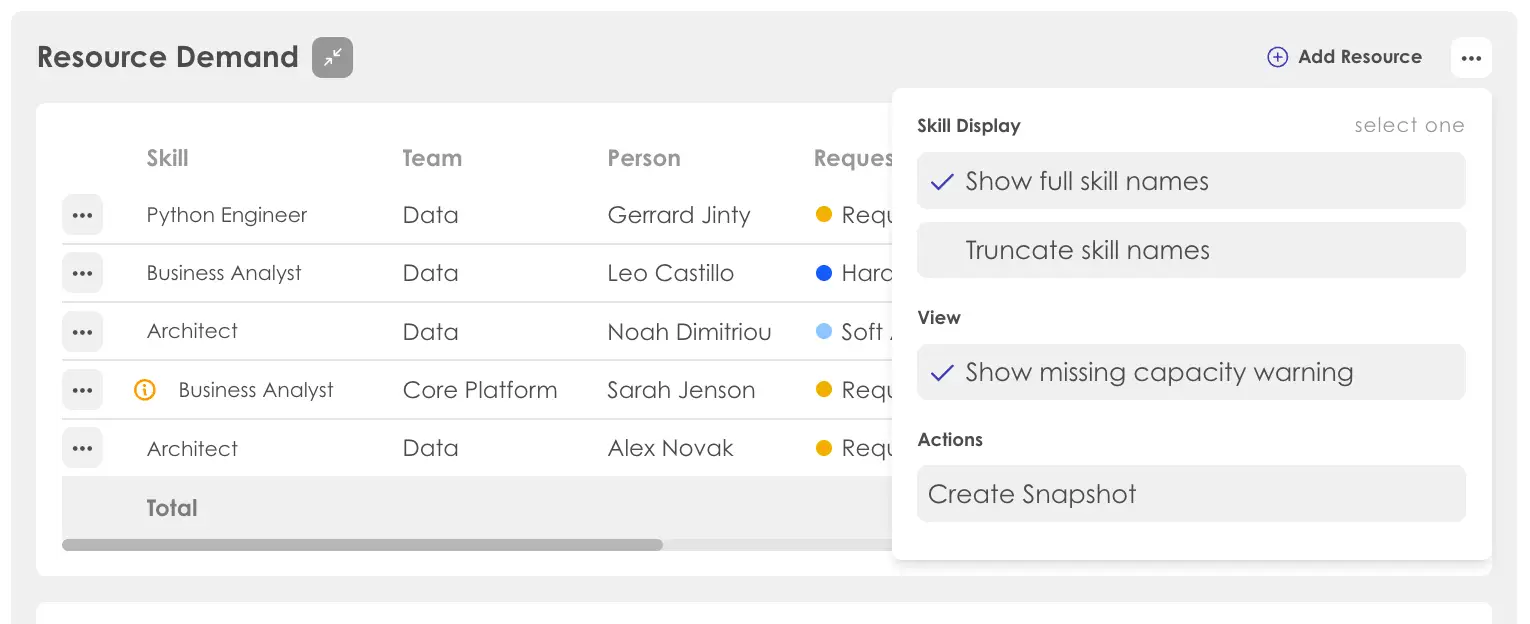Open the panel's three-dot options menu
Screen dimensions: 1530x624
click(1471, 58)
